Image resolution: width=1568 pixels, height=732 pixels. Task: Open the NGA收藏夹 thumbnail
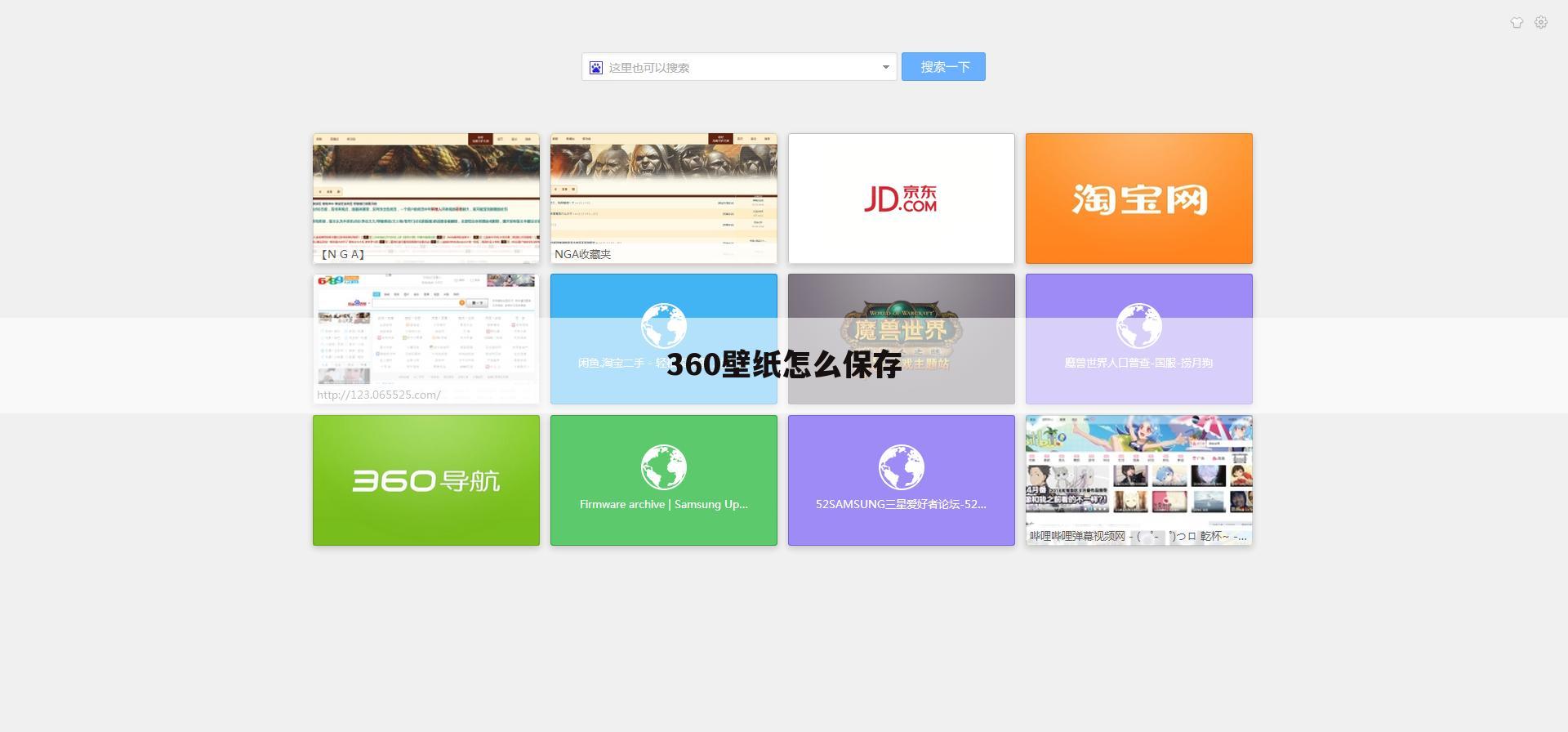tap(664, 199)
